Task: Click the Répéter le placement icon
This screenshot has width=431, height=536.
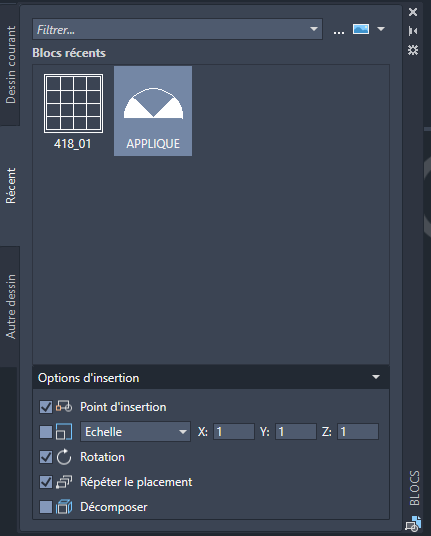Action: [64, 482]
